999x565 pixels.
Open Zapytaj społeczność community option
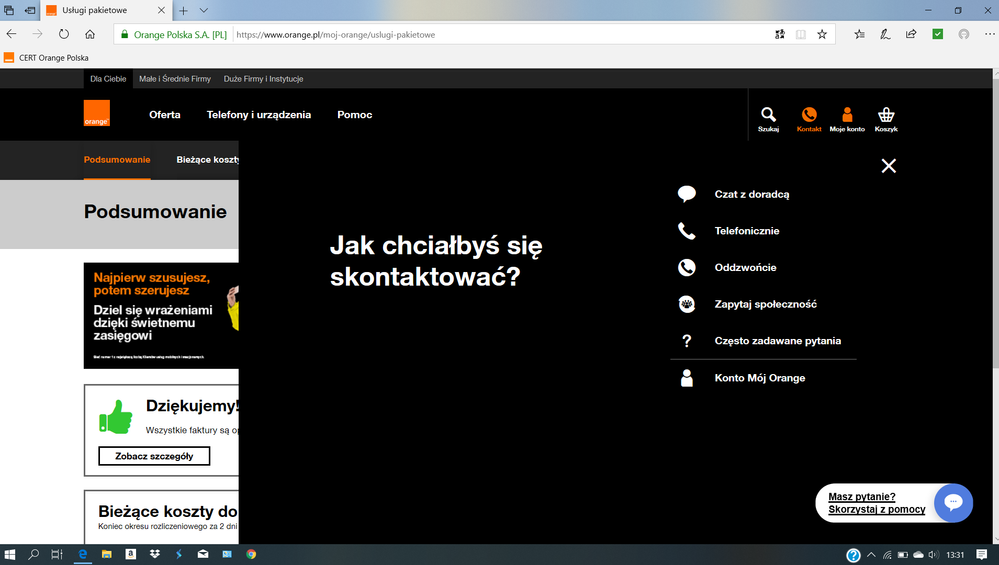765,304
